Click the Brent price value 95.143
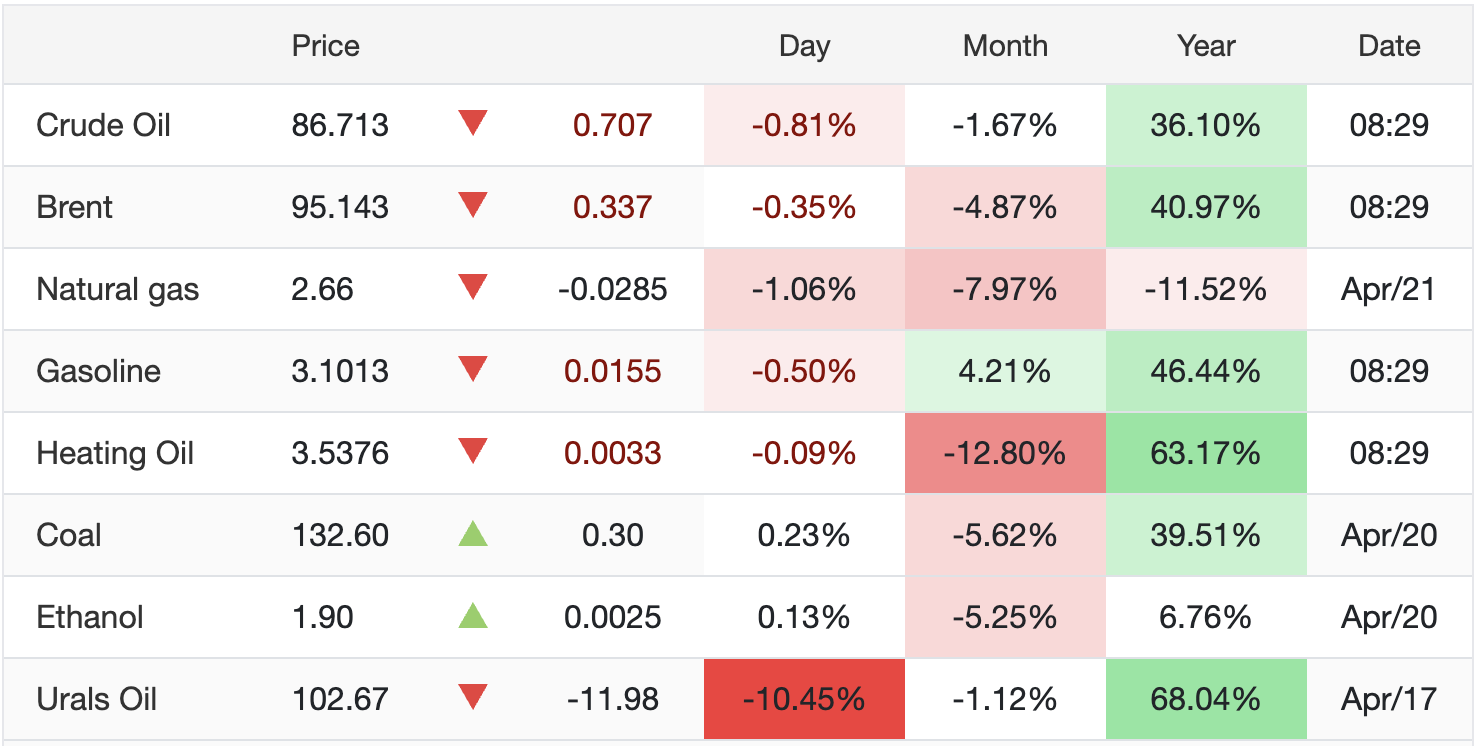This screenshot has width=1478, height=746. (x=340, y=207)
